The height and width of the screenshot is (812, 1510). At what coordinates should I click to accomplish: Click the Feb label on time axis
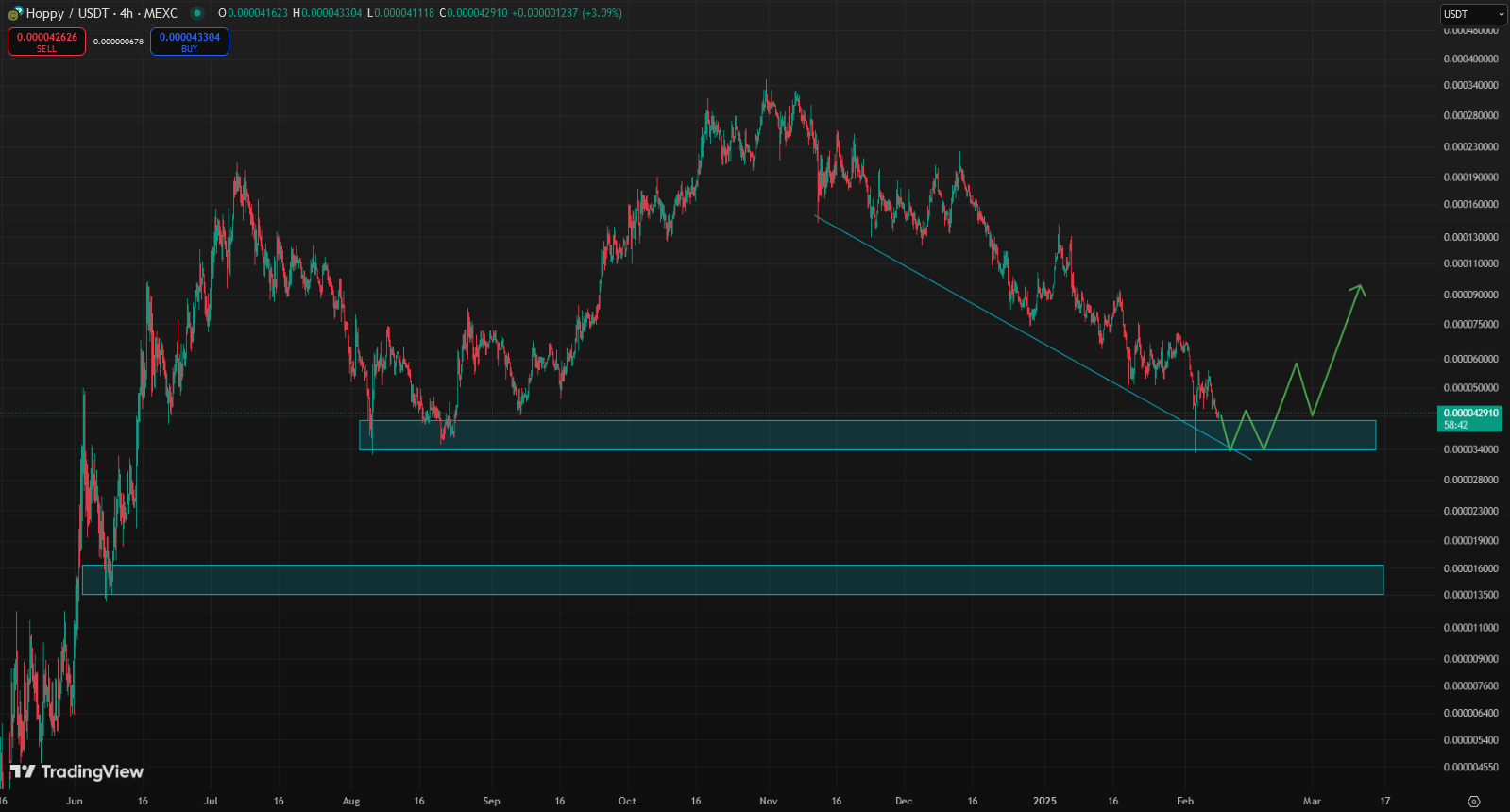(x=1185, y=801)
